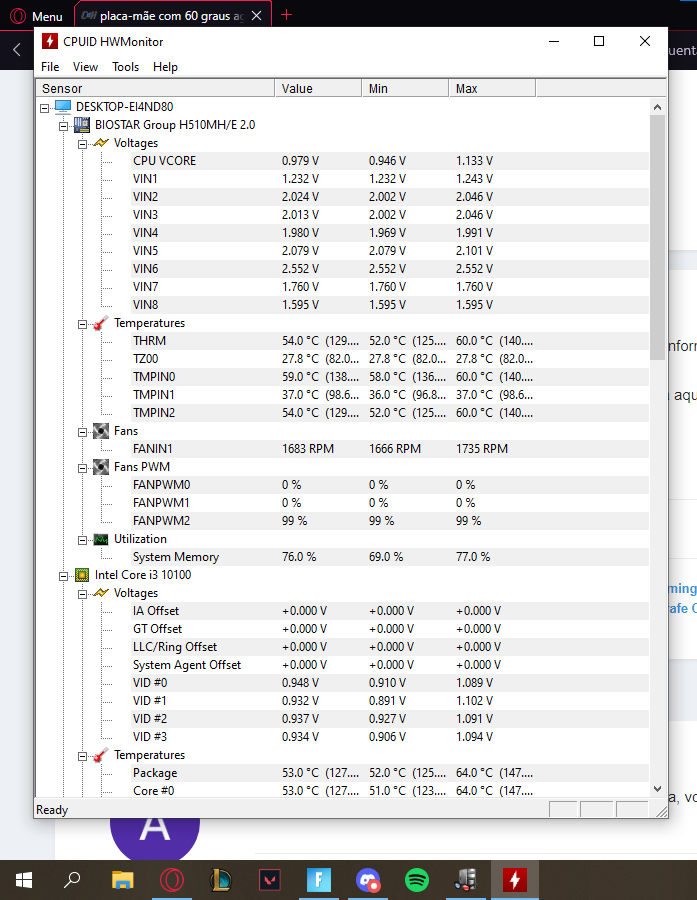This screenshot has height=900, width=697.
Task: Click the Opera Menu button text
Action: click(x=47, y=17)
